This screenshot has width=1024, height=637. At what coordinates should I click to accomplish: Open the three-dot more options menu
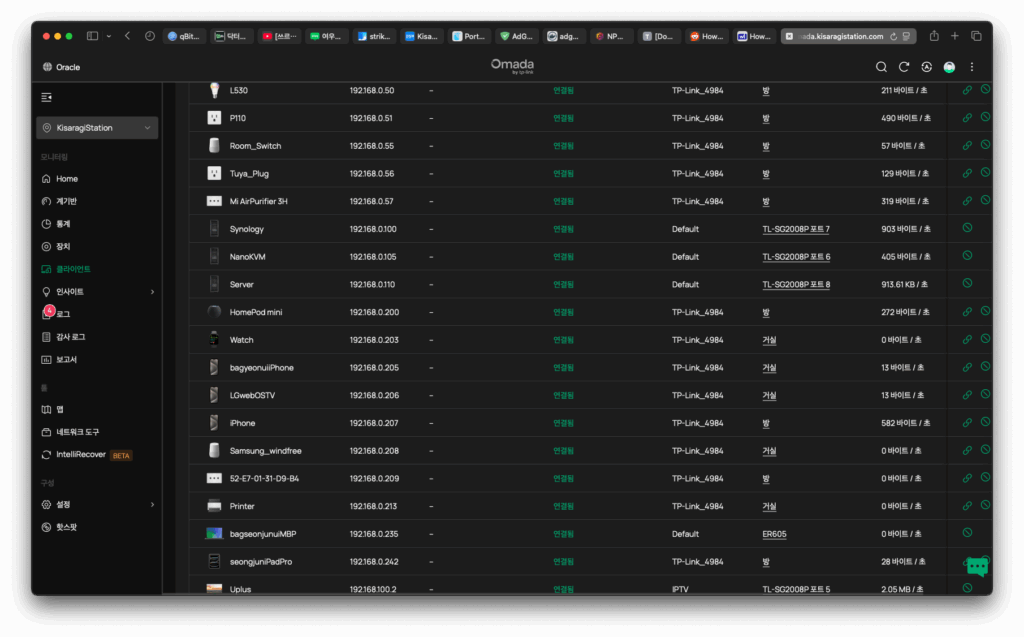tap(972, 67)
